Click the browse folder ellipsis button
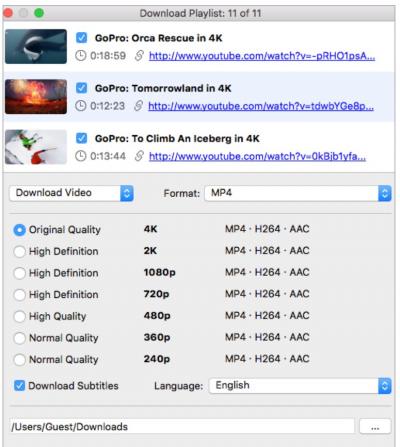This screenshot has width=400, height=447. (x=375, y=427)
